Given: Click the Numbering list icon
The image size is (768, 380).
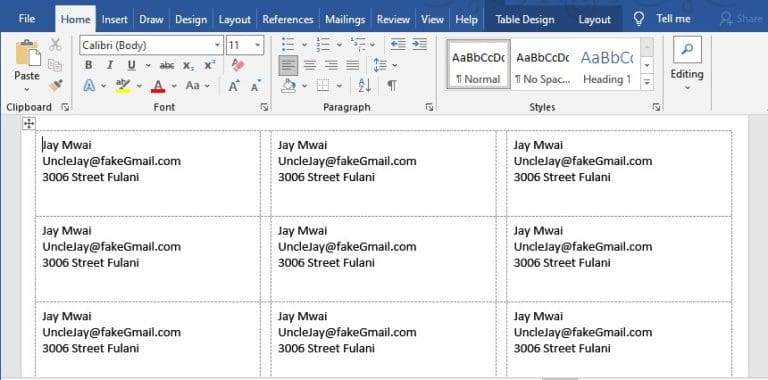Looking at the screenshot, I should (323, 45).
